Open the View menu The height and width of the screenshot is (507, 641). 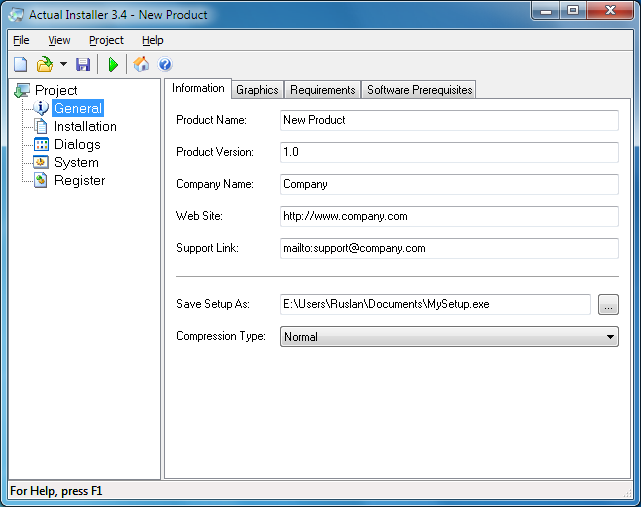point(59,40)
